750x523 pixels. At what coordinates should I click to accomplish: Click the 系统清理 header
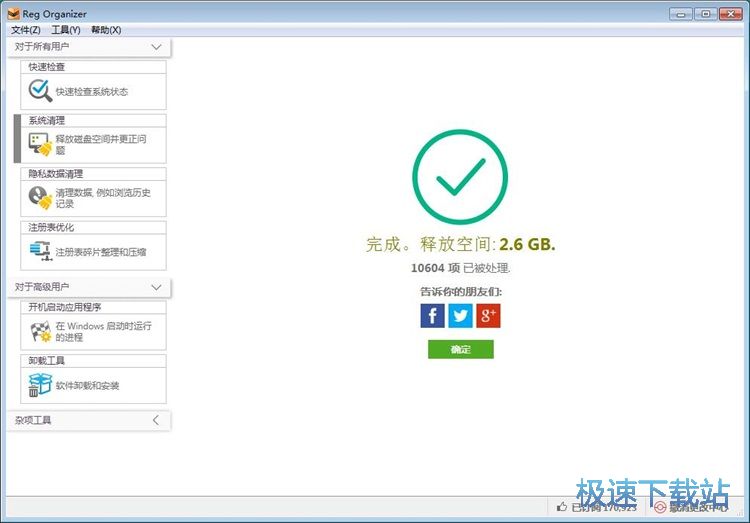coord(93,120)
